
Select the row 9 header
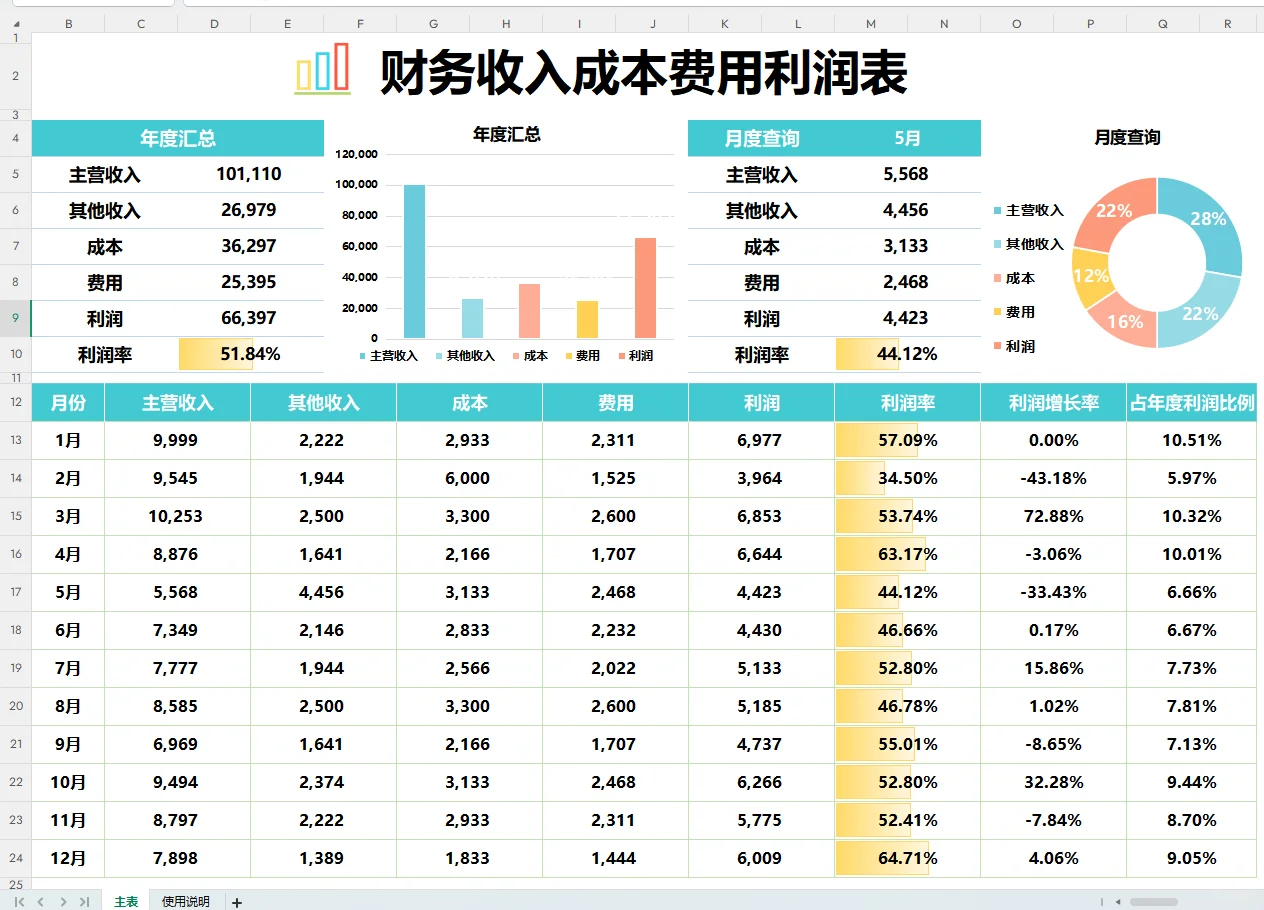(14, 318)
